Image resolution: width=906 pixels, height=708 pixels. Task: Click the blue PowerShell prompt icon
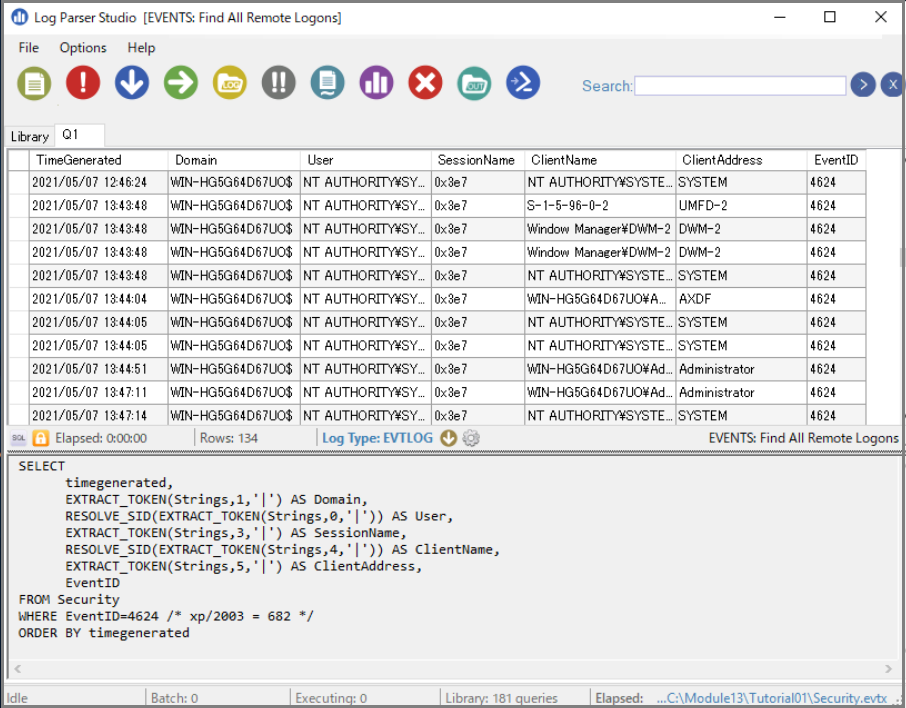[x=523, y=83]
